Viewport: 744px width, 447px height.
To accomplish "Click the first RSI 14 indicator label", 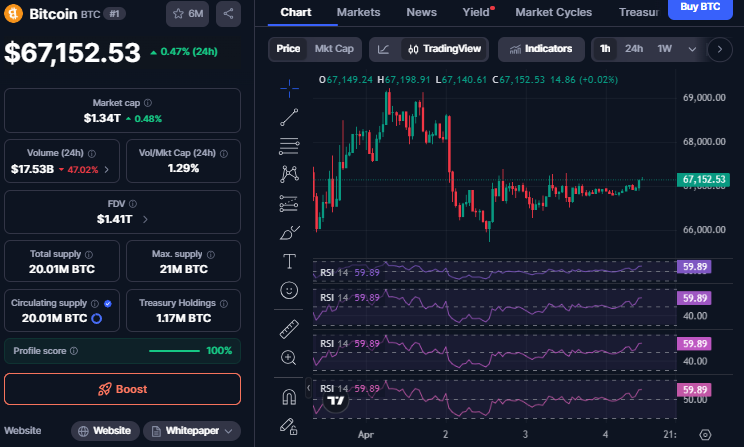I will (334, 272).
